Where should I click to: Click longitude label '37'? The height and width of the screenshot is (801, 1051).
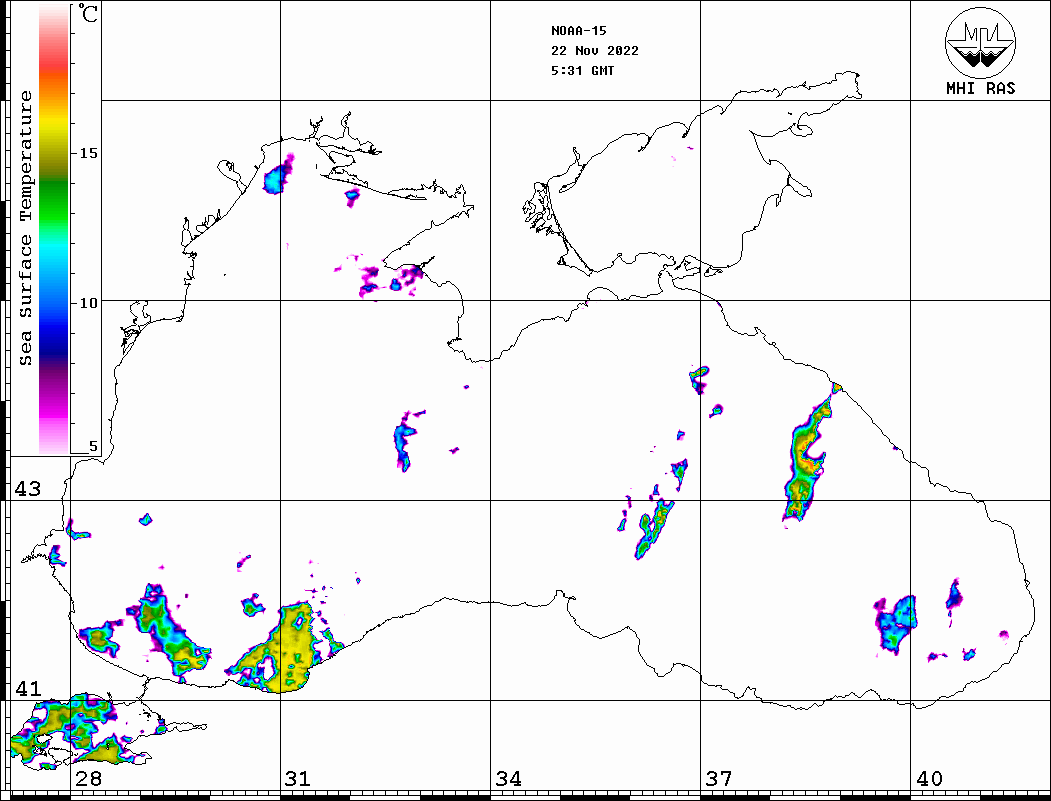[719, 779]
